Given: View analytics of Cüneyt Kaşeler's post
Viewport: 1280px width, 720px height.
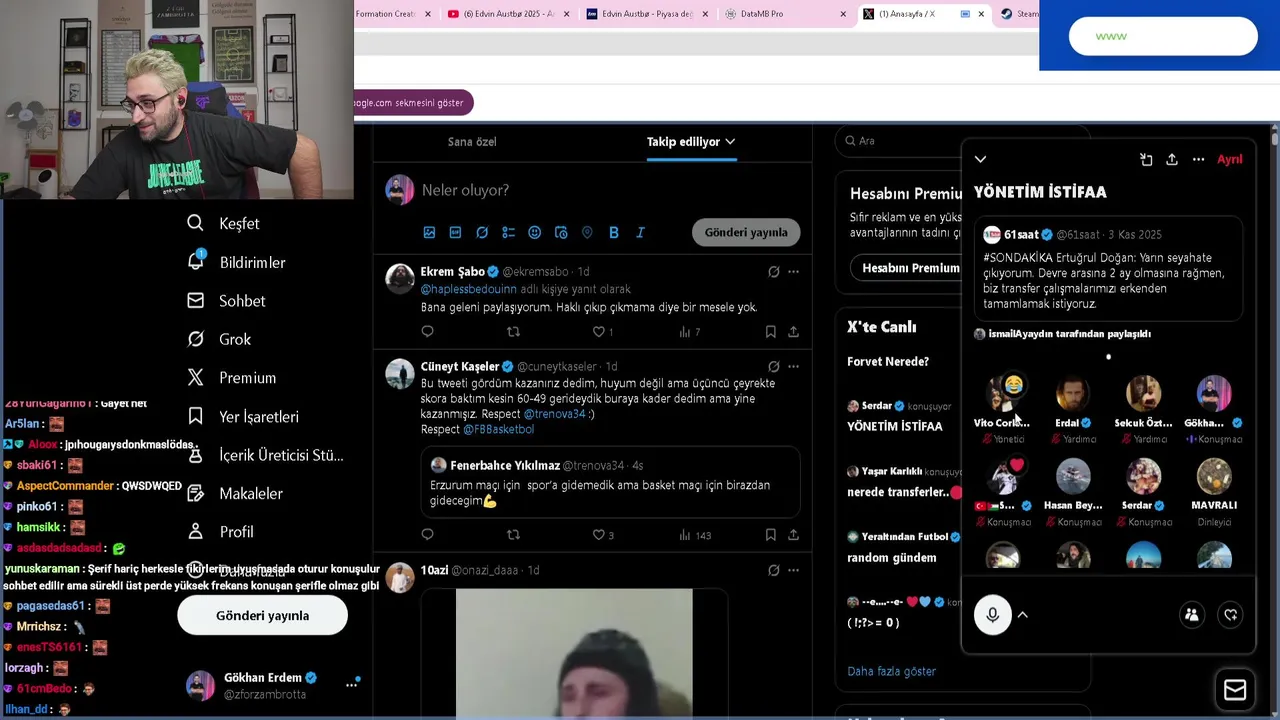Looking at the screenshot, I should pyautogui.click(x=695, y=535).
